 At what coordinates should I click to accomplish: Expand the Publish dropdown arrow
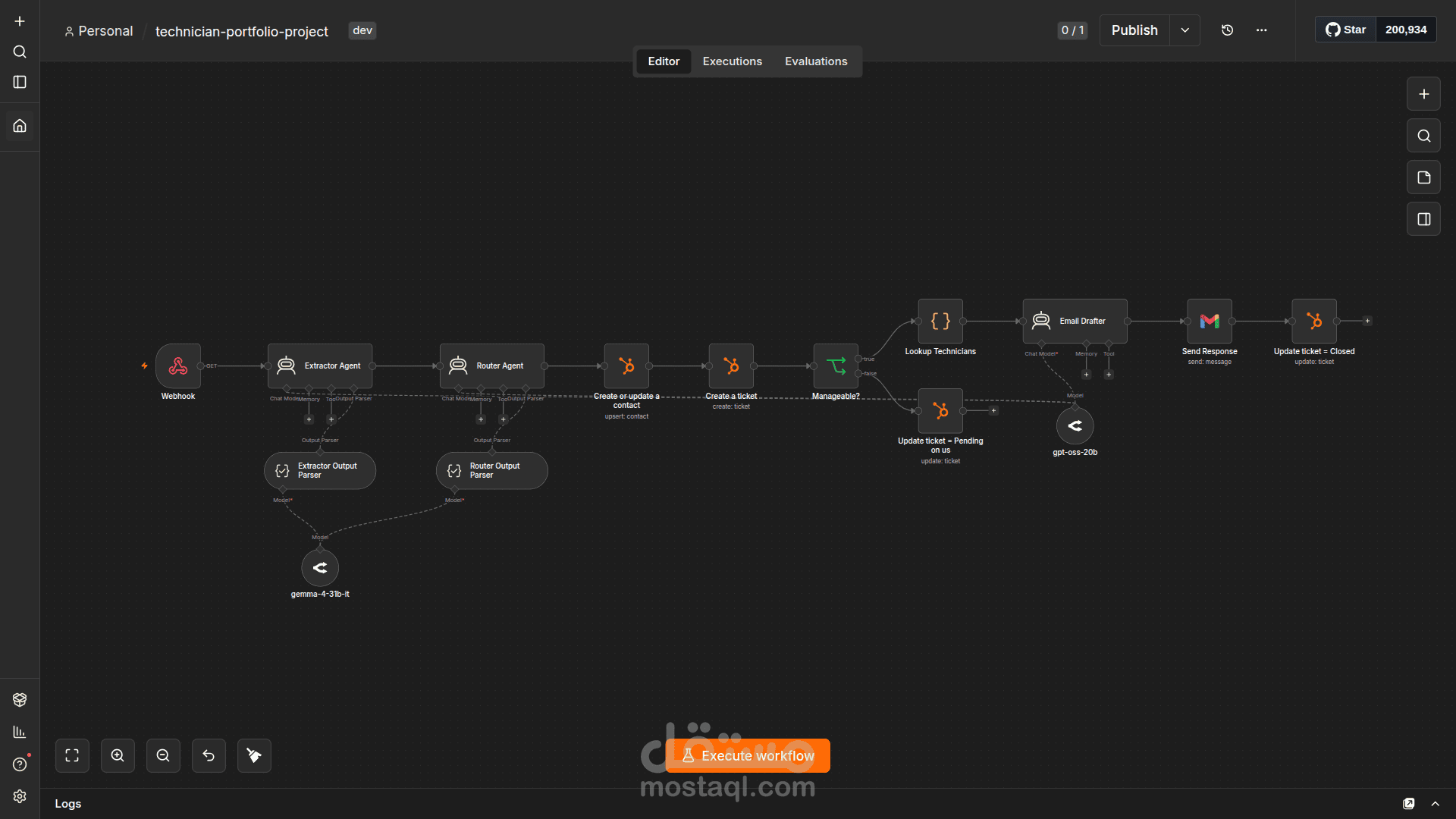1185,30
